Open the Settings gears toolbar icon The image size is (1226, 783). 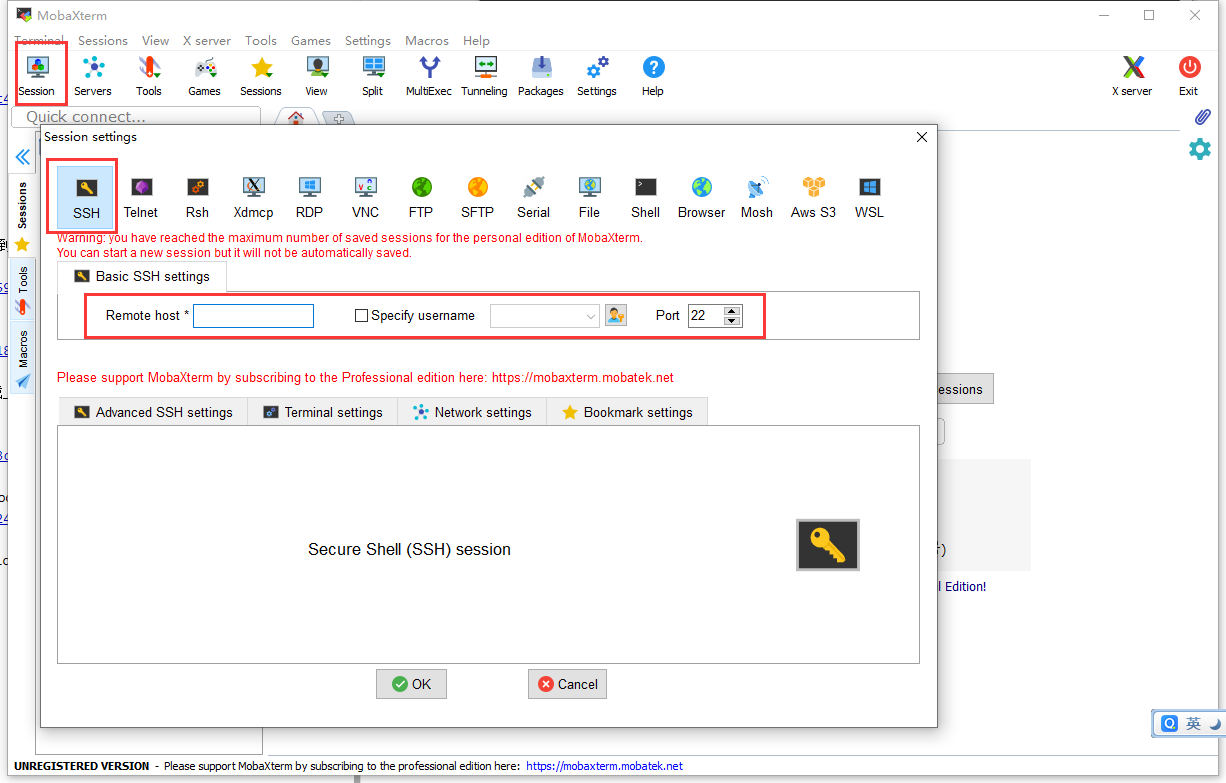597,75
